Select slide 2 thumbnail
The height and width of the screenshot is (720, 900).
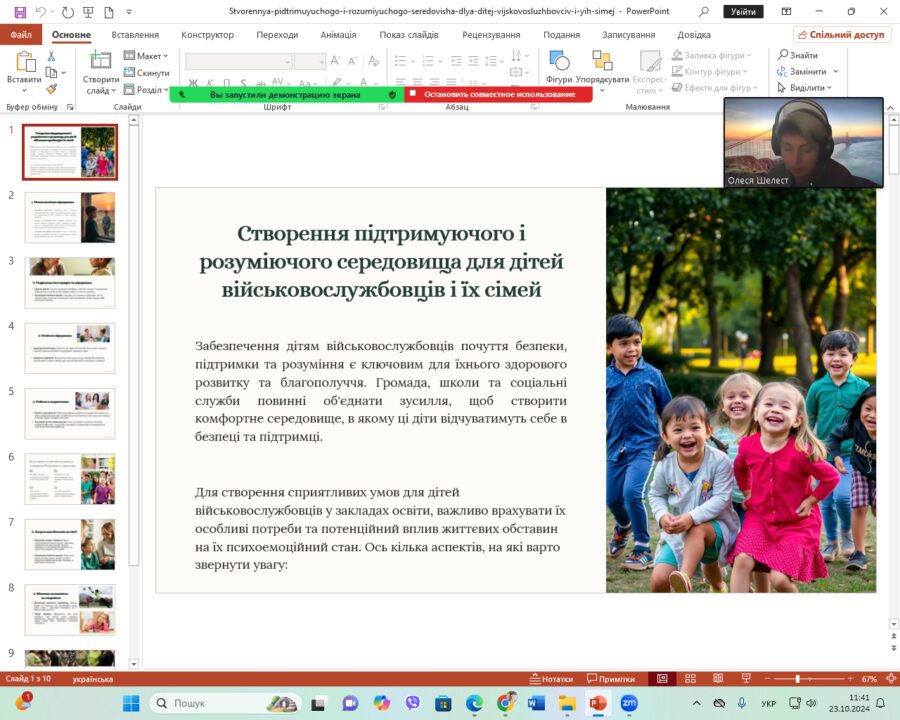click(70, 218)
